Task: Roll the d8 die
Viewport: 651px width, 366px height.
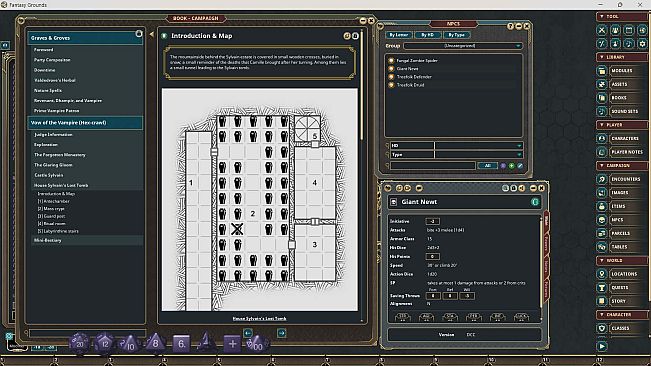Action: [155, 344]
